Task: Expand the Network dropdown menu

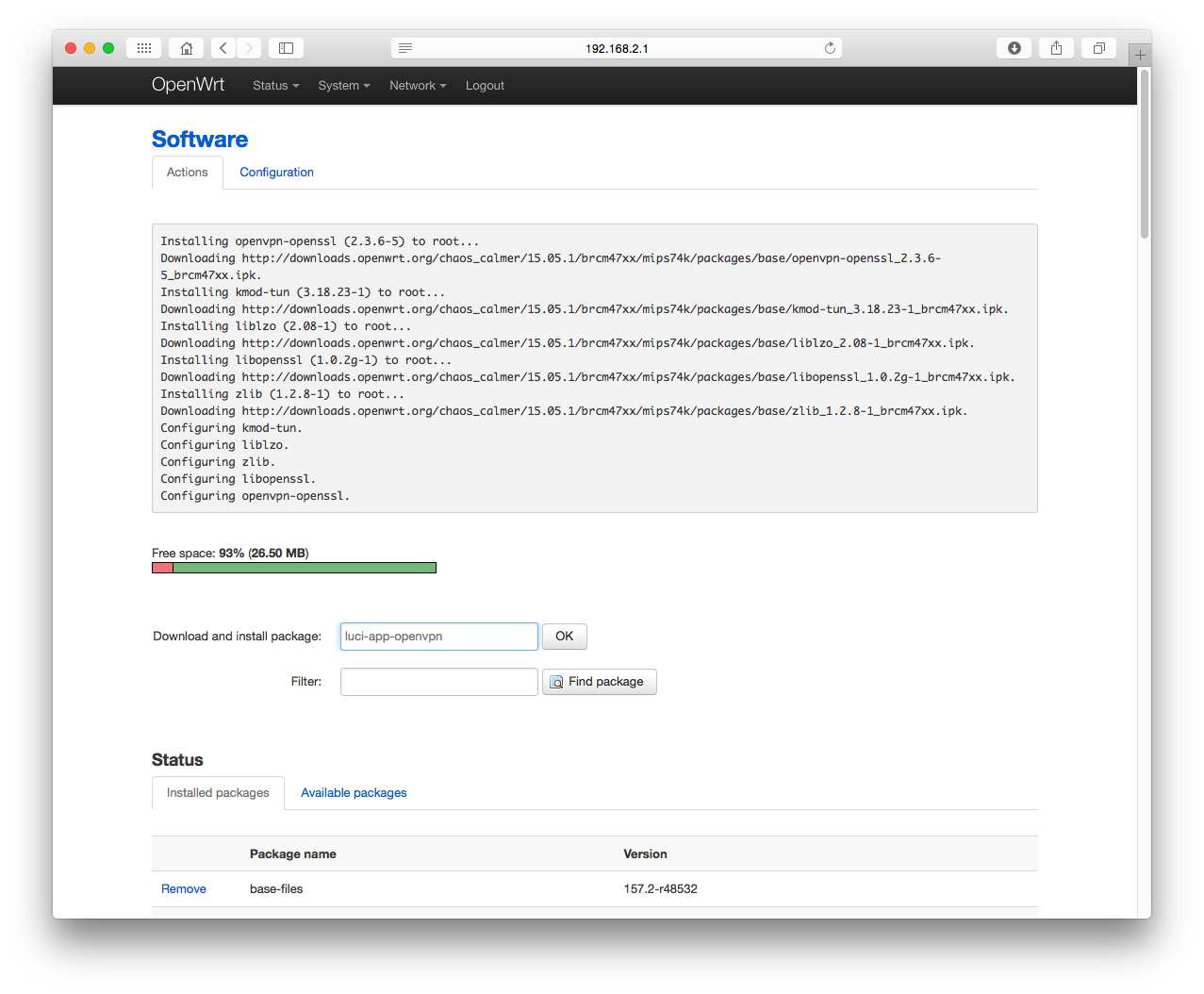Action: (x=418, y=86)
